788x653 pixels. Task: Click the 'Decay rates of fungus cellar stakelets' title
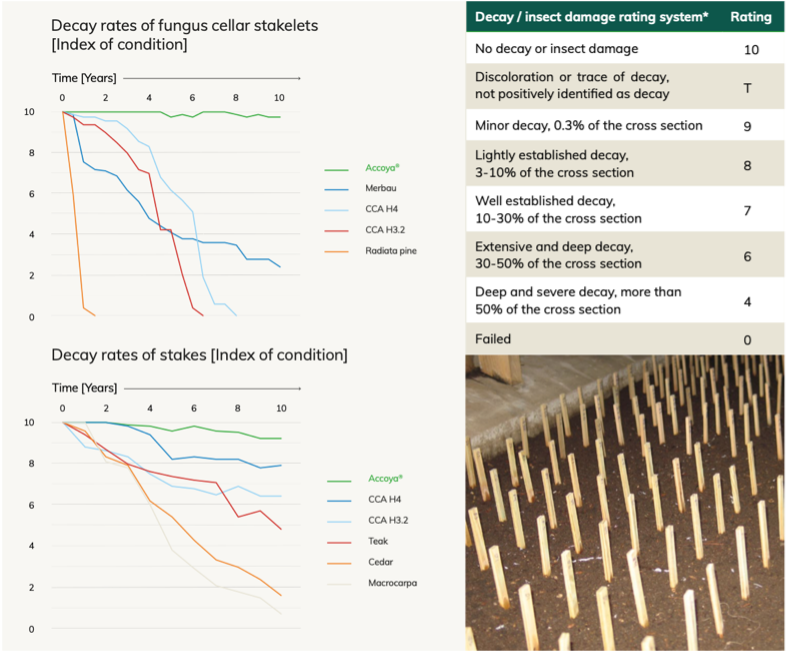pyautogui.click(x=184, y=35)
